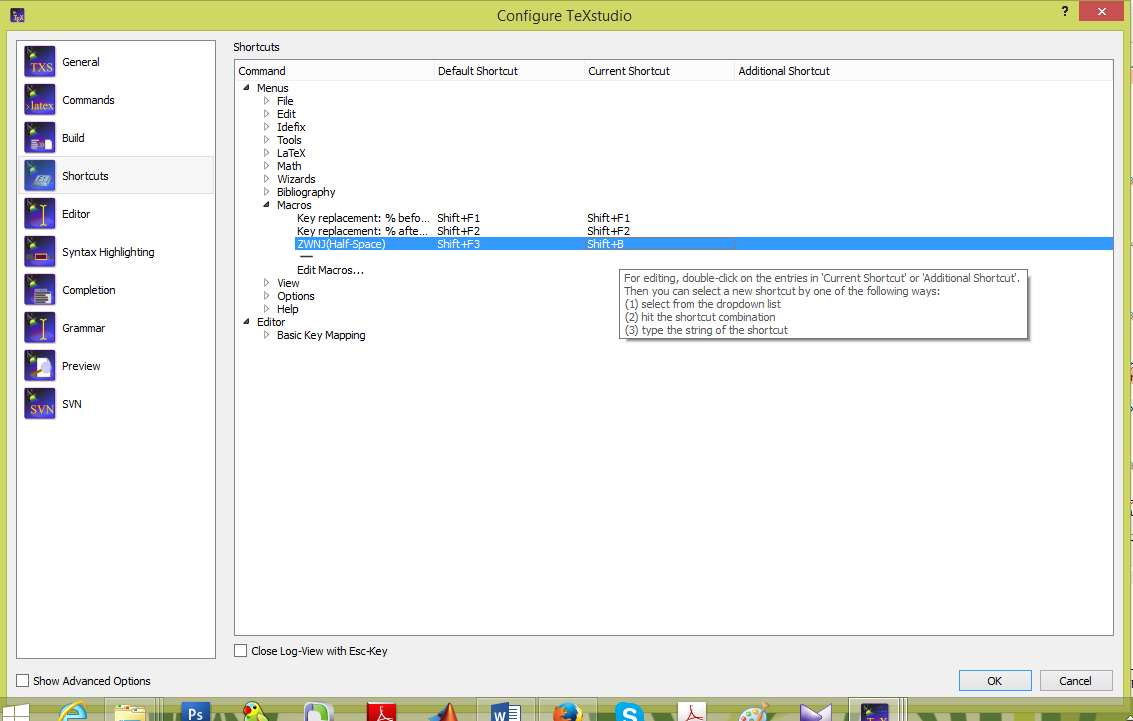
Task: Click the Shift+F3 default shortcut cell
Action: coord(459,244)
